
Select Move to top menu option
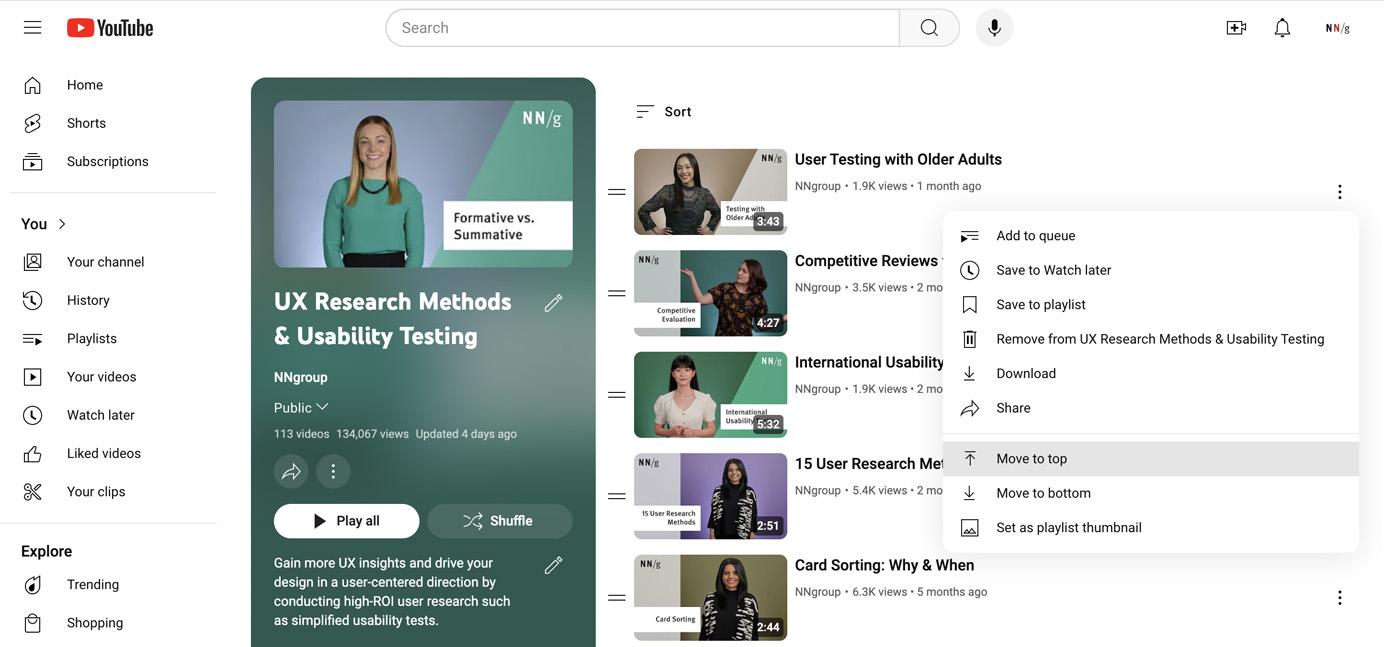point(1031,459)
